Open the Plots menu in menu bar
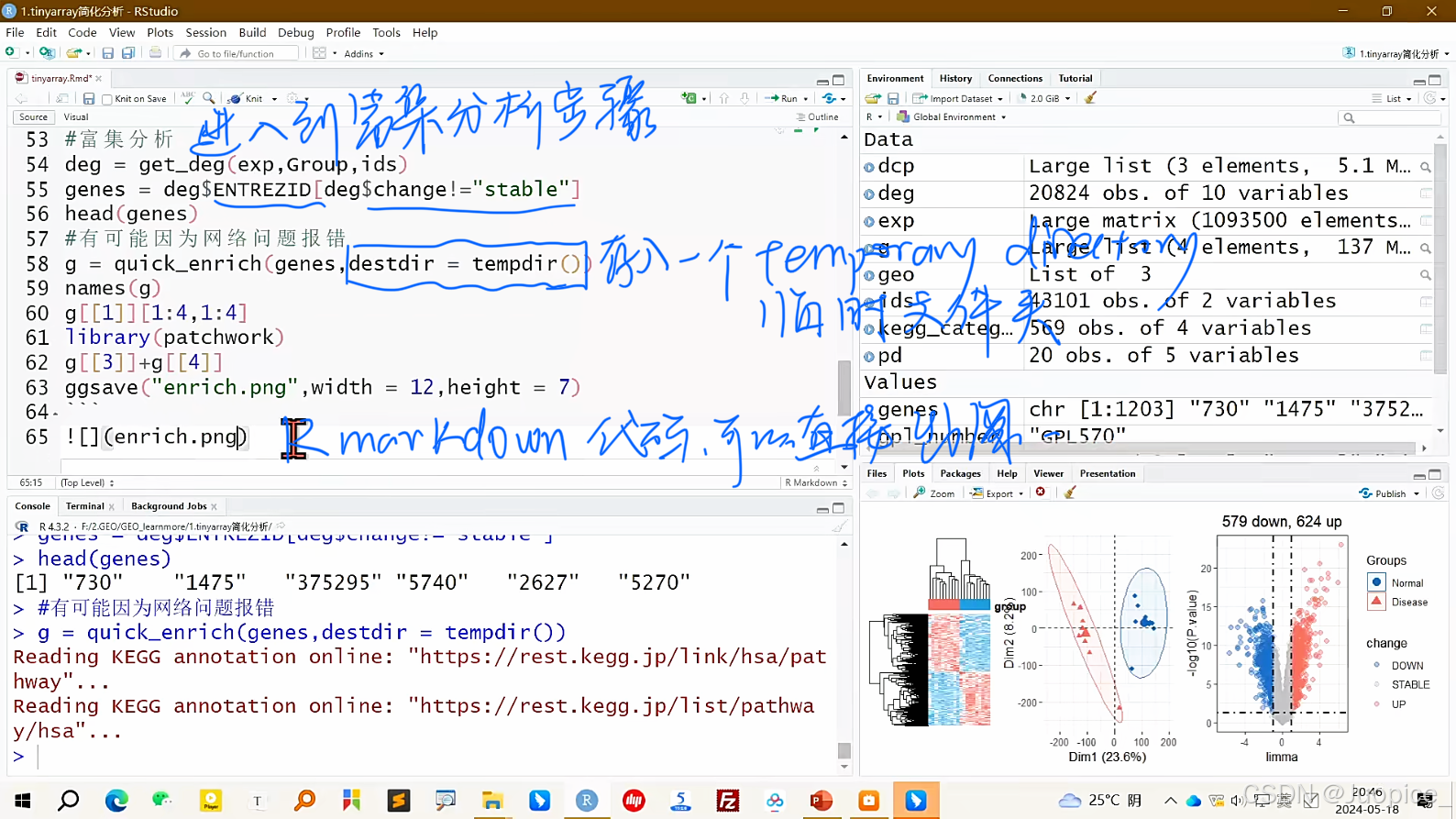1456x819 pixels. click(160, 32)
